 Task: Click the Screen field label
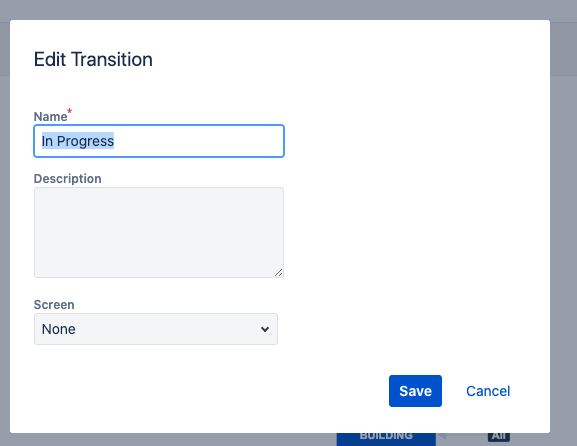[54, 305]
